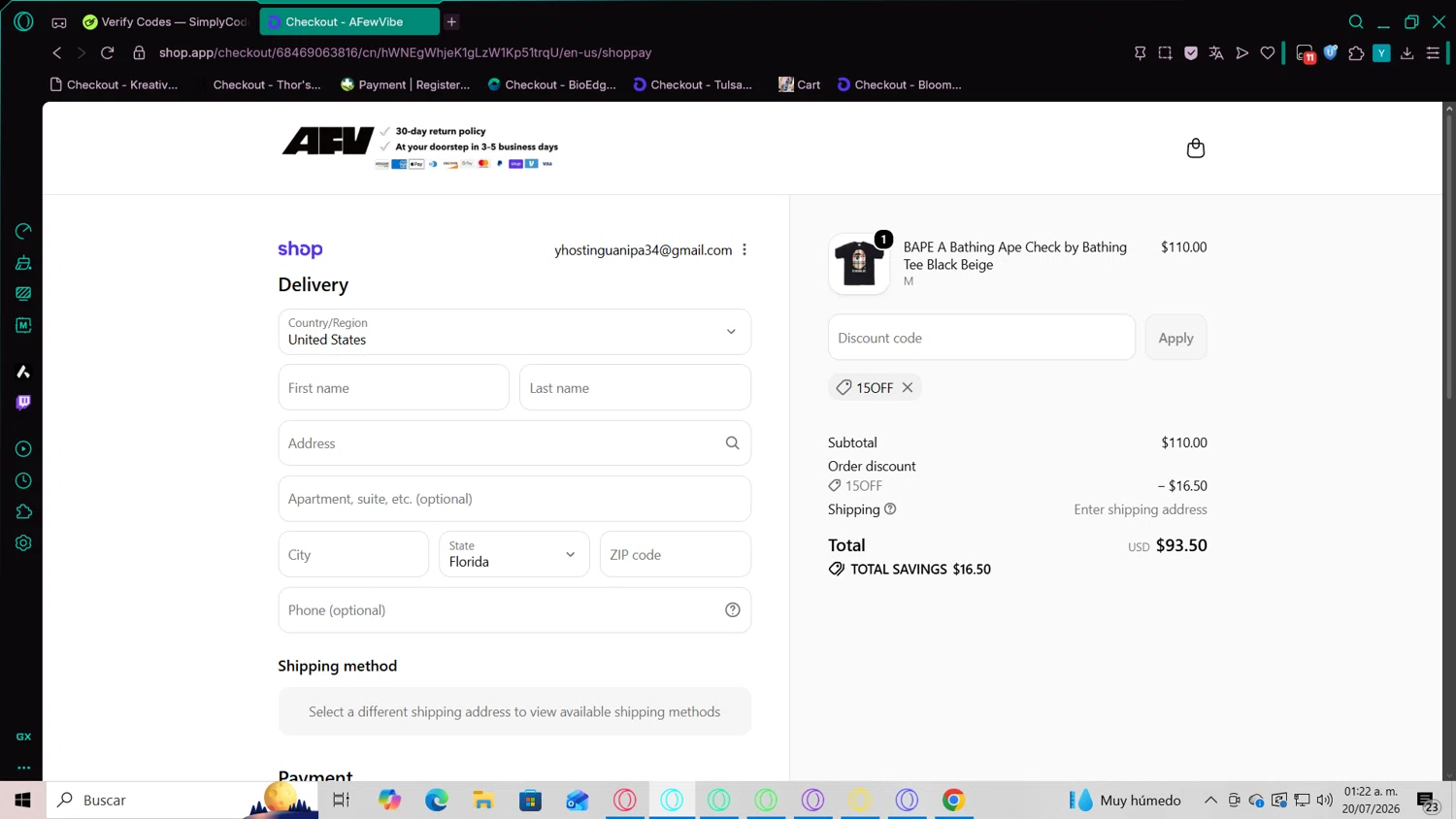Open the ad blocker shield icon
The height and width of the screenshot is (819, 1456).
(x=1191, y=53)
